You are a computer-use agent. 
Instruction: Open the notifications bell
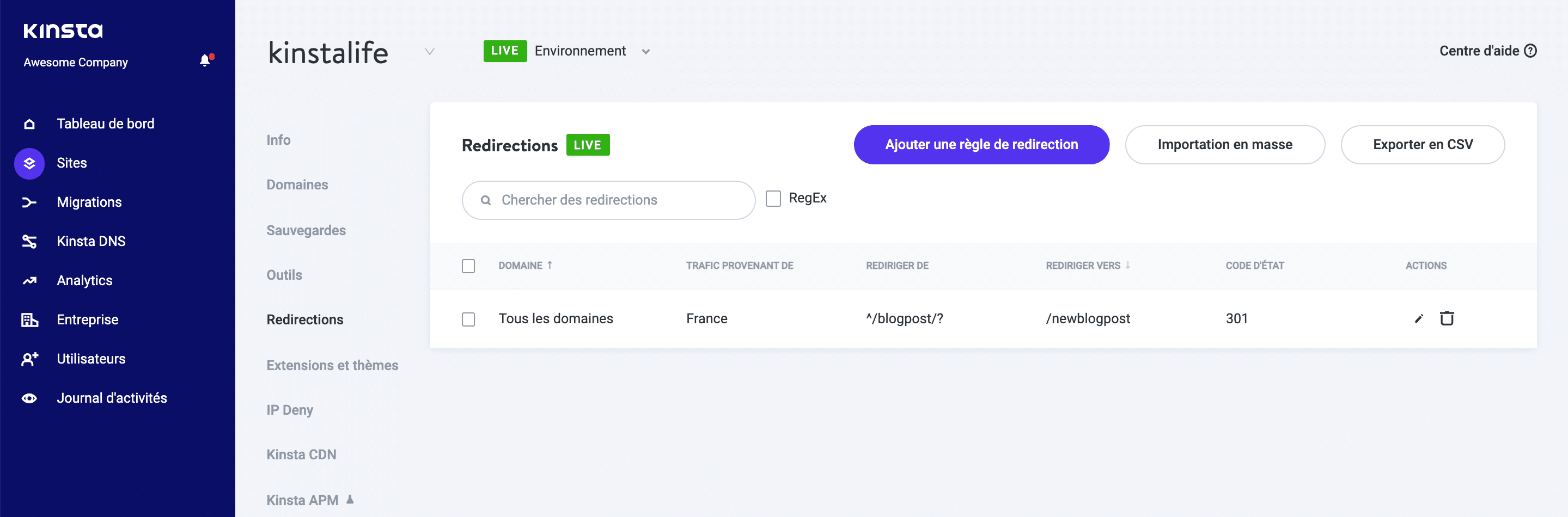(x=206, y=60)
